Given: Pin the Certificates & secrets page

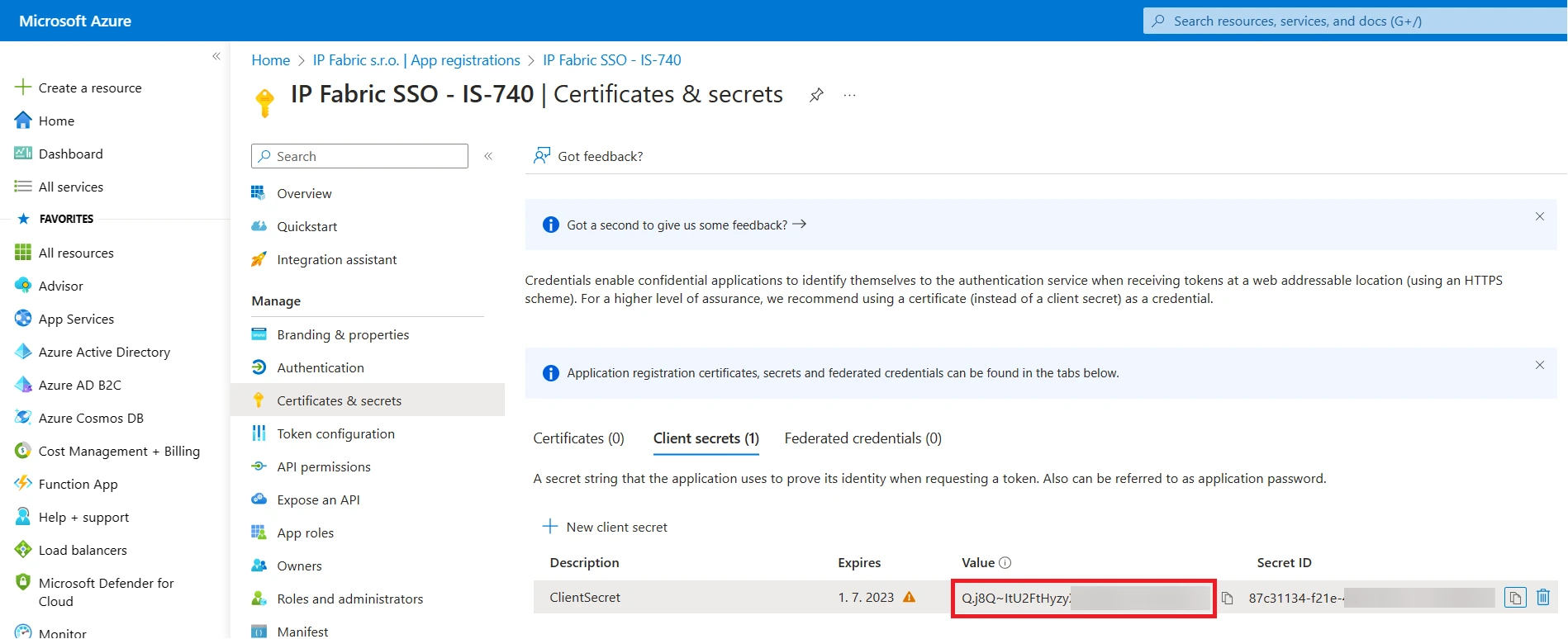Looking at the screenshot, I should pyautogui.click(x=816, y=95).
